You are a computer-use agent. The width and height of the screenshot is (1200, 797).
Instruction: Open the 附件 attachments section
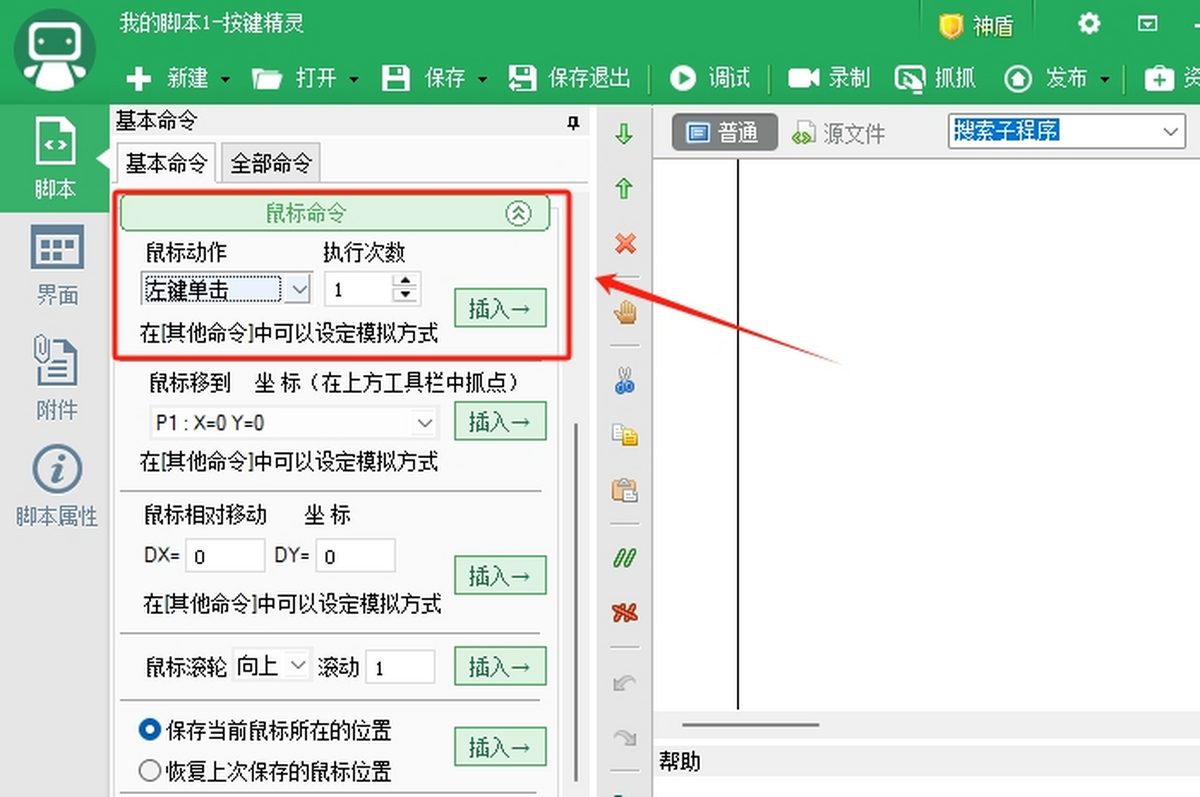[57, 378]
